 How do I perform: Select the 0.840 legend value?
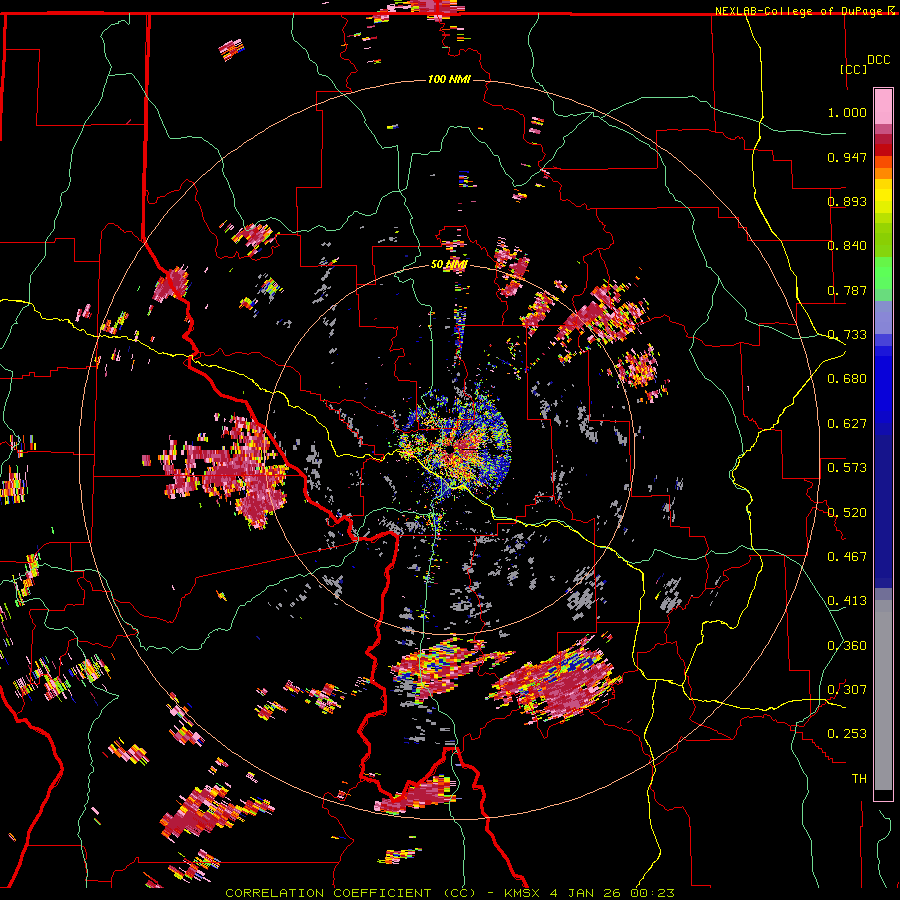(847, 246)
